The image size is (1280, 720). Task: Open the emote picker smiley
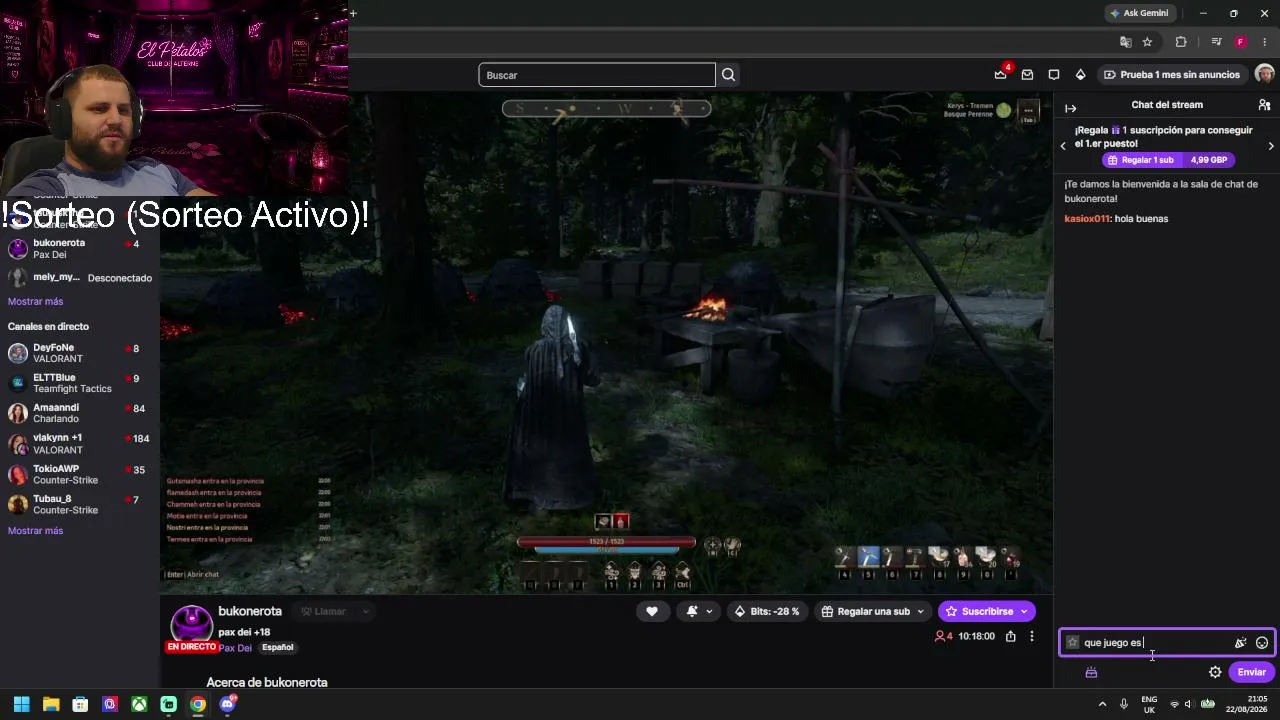pyautogui.click(x=1262, y=643)
